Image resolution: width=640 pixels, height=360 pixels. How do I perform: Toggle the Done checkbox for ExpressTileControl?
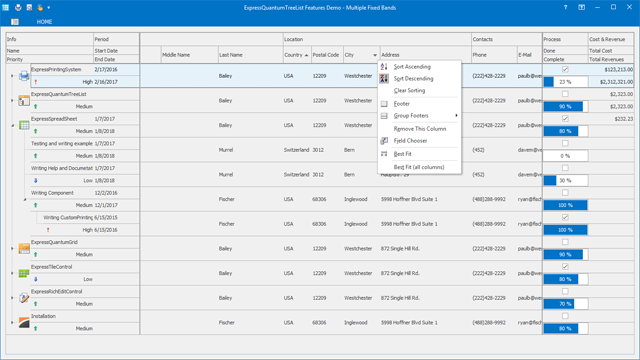tap(565, 267)
